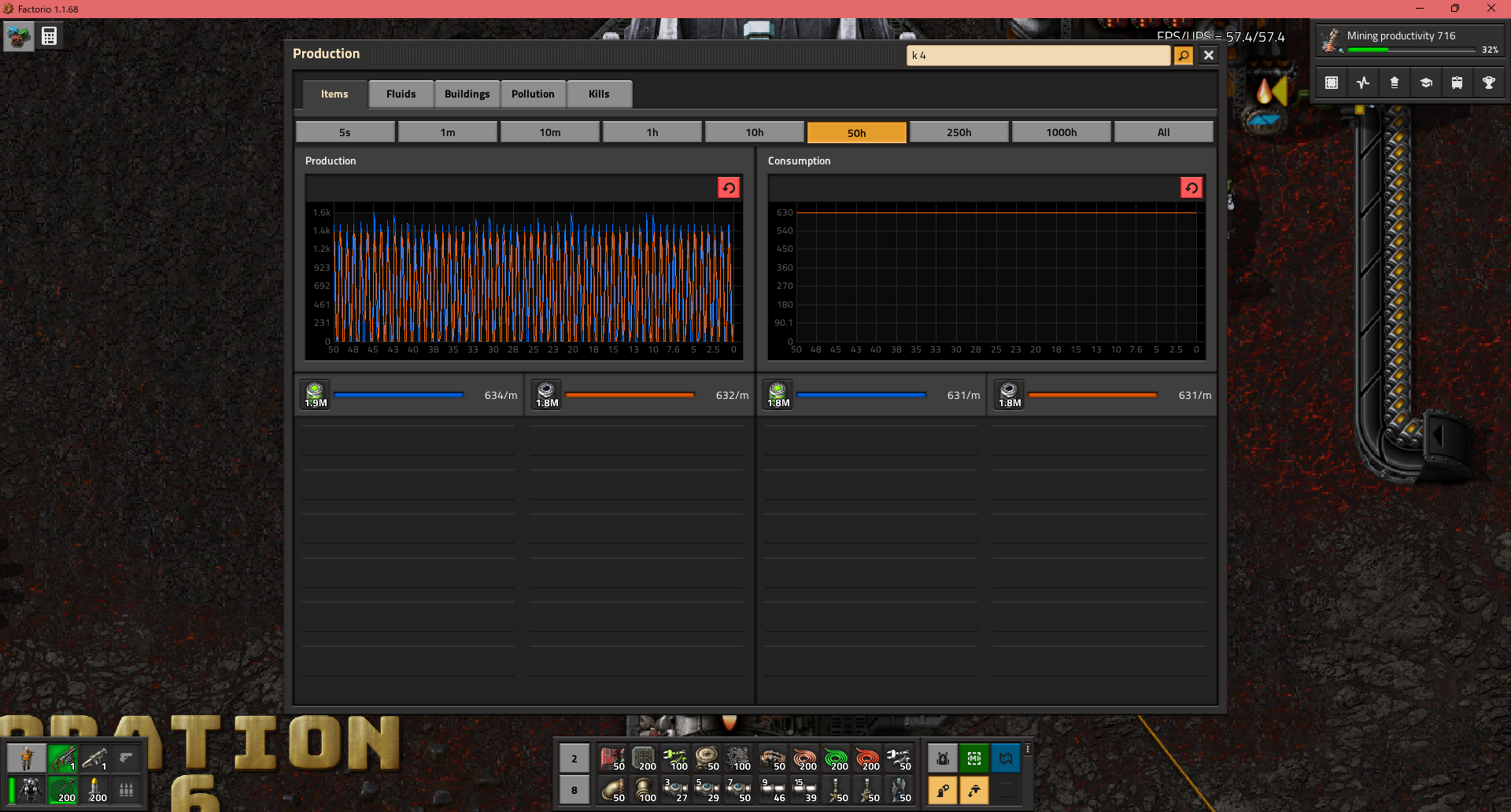Select the character icon in weapon panel
This screenshot has height=812, width=1511.
[27, 758]
